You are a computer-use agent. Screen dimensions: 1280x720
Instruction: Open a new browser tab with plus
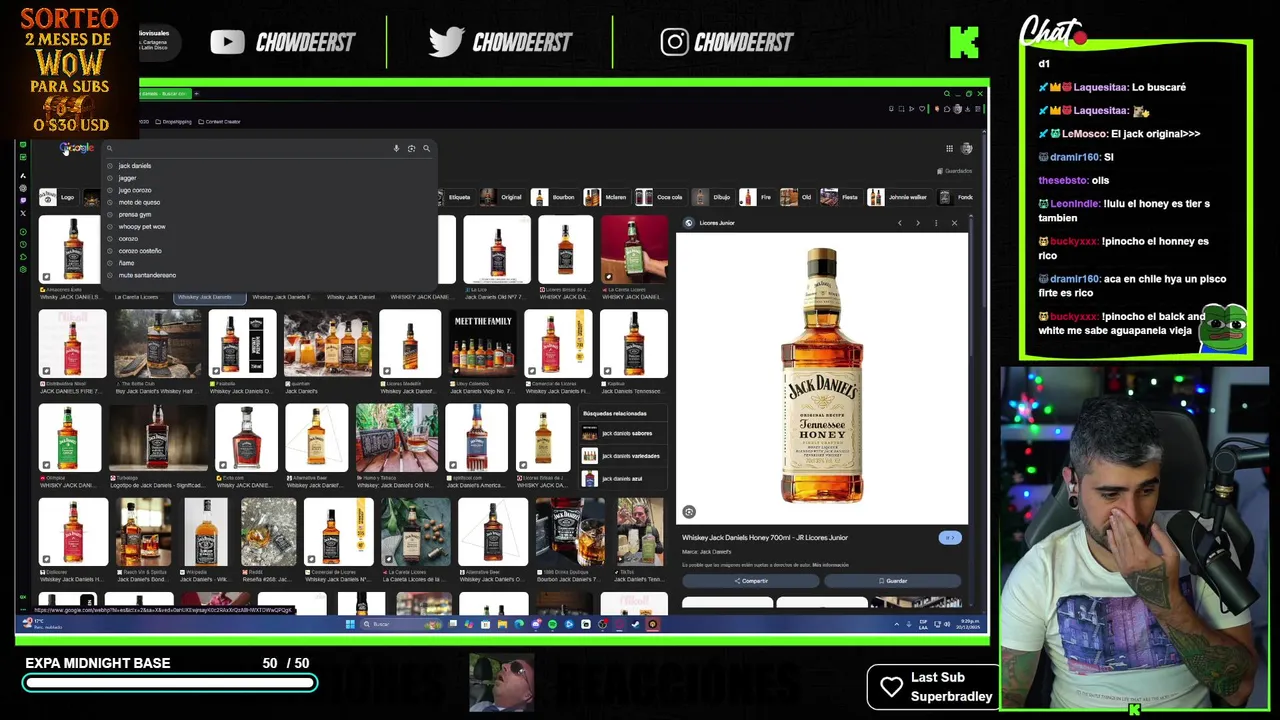click(x=197, y=94)
